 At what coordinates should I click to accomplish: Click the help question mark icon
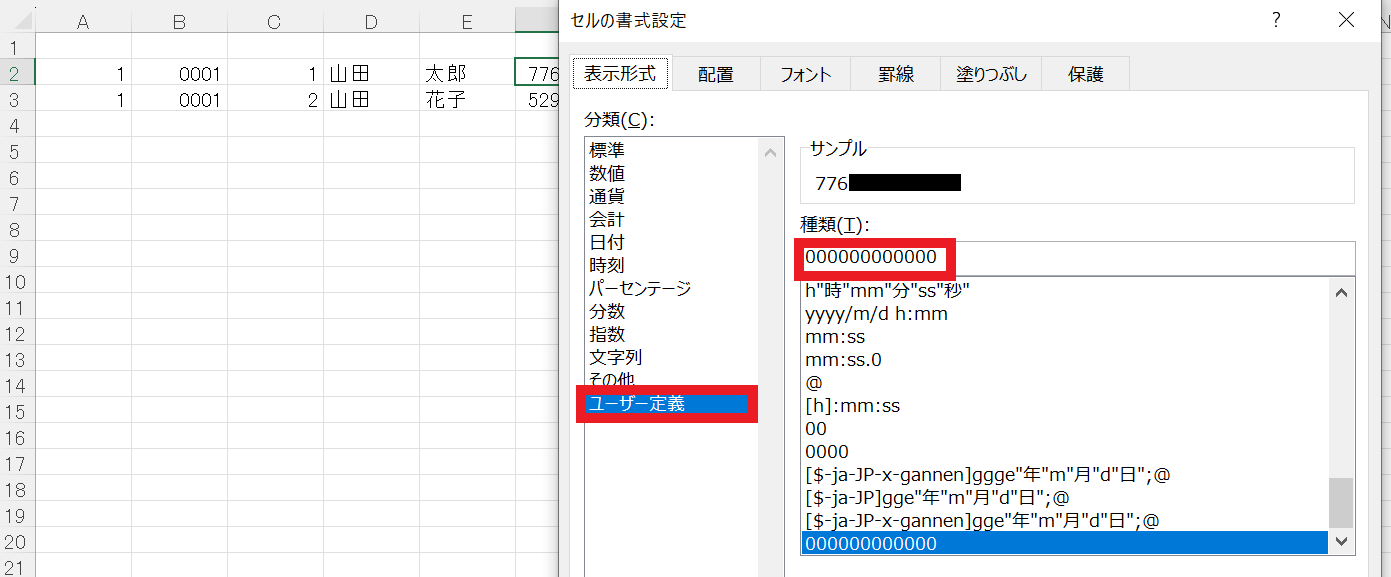pyautogui.click(x=1276, y=21)
